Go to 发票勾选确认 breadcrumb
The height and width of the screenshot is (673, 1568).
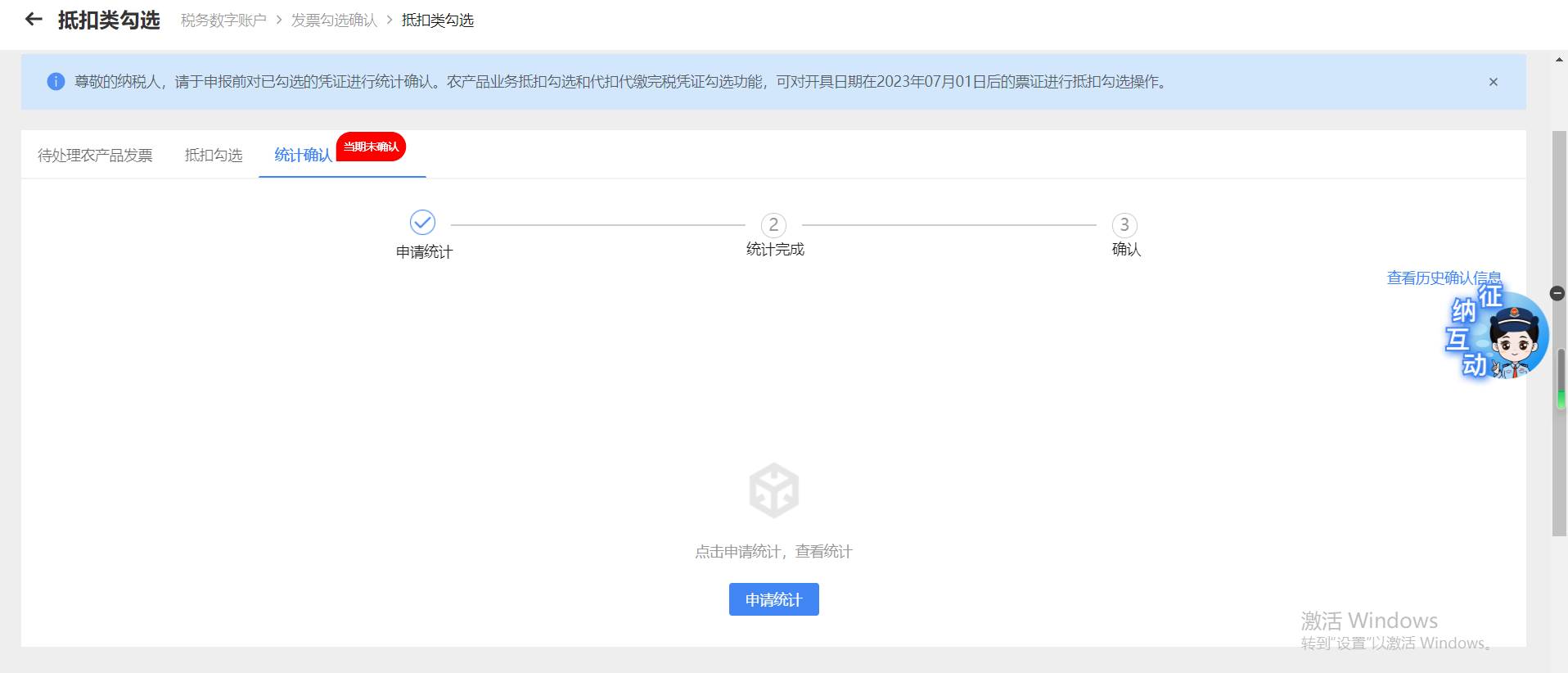334,20
